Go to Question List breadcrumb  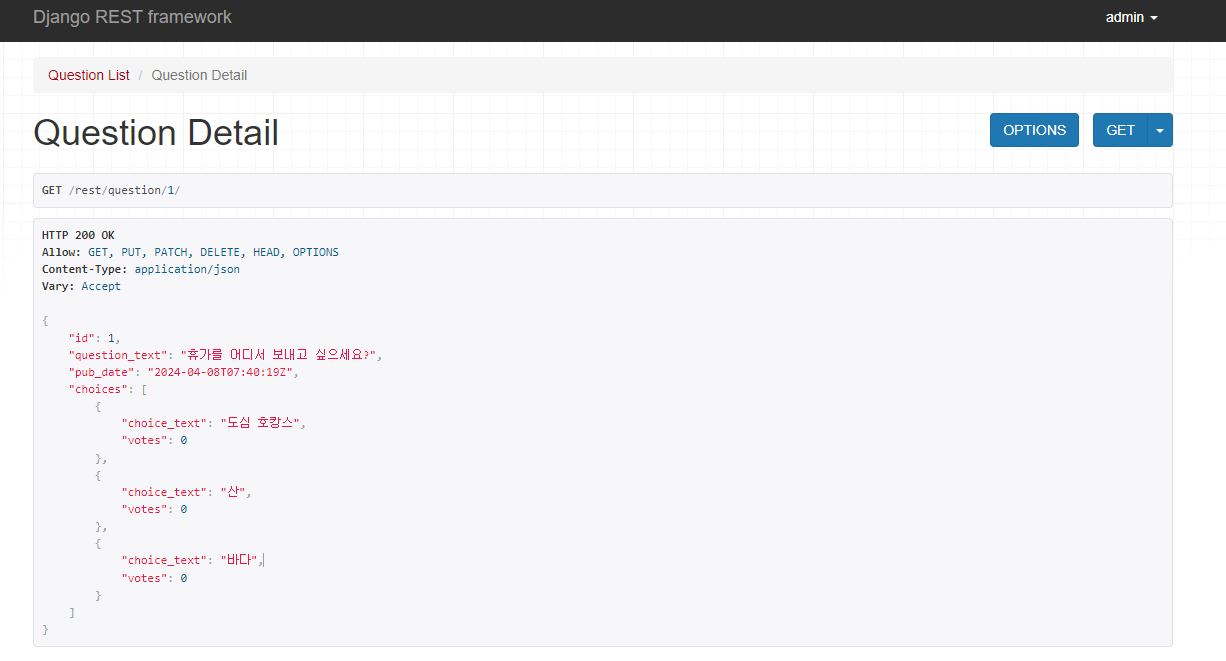(x=89, y=75)
